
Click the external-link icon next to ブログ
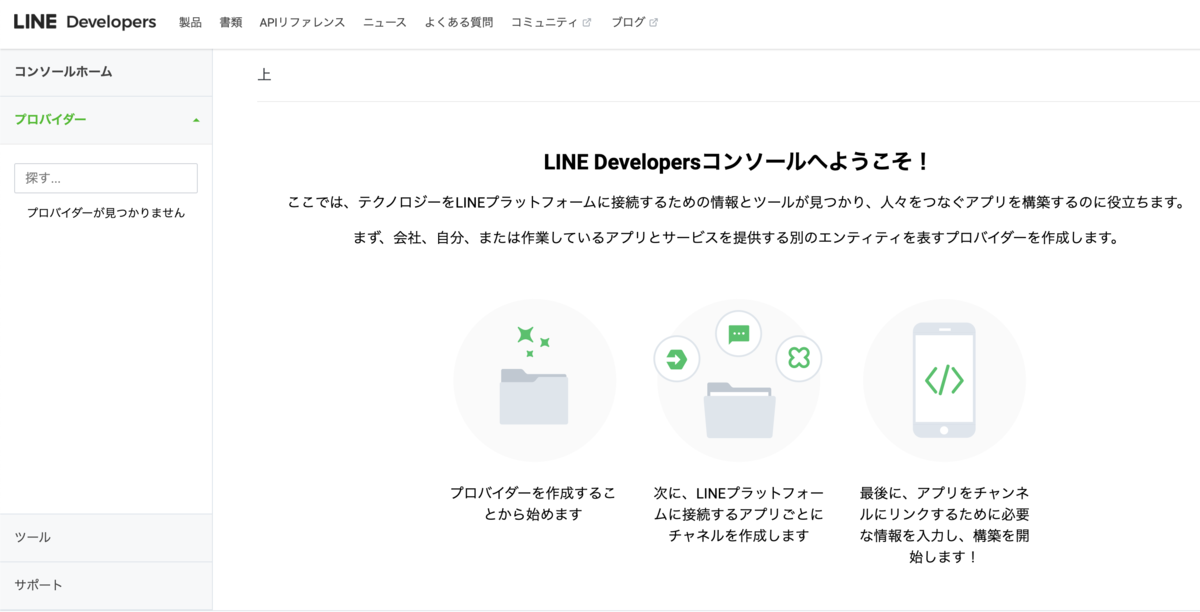(653, 22)
